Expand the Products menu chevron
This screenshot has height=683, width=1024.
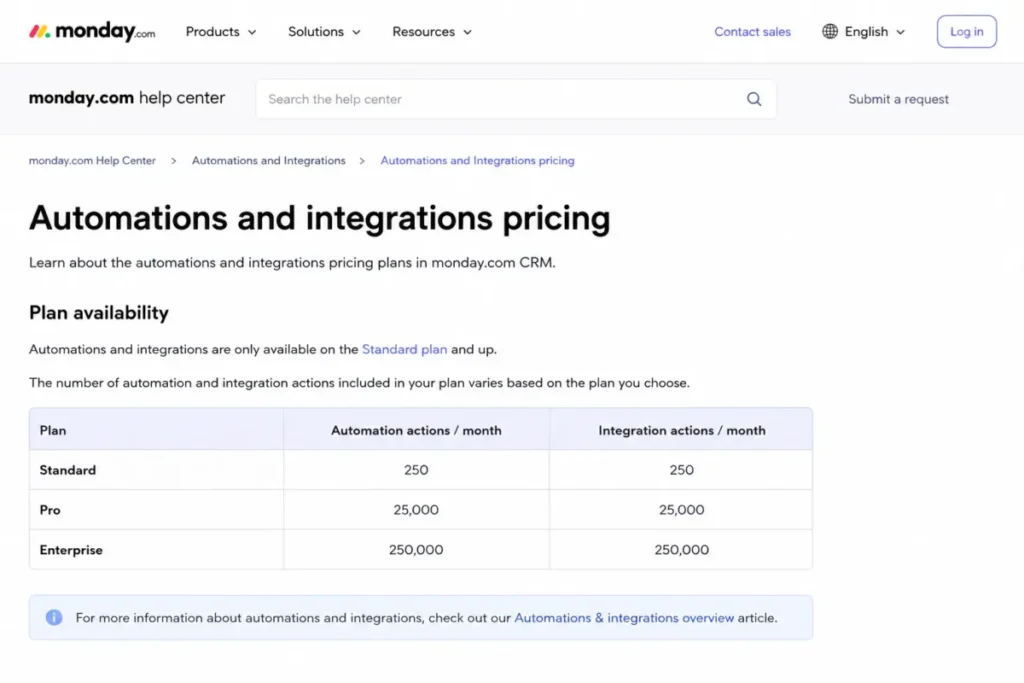coord(252,32)
